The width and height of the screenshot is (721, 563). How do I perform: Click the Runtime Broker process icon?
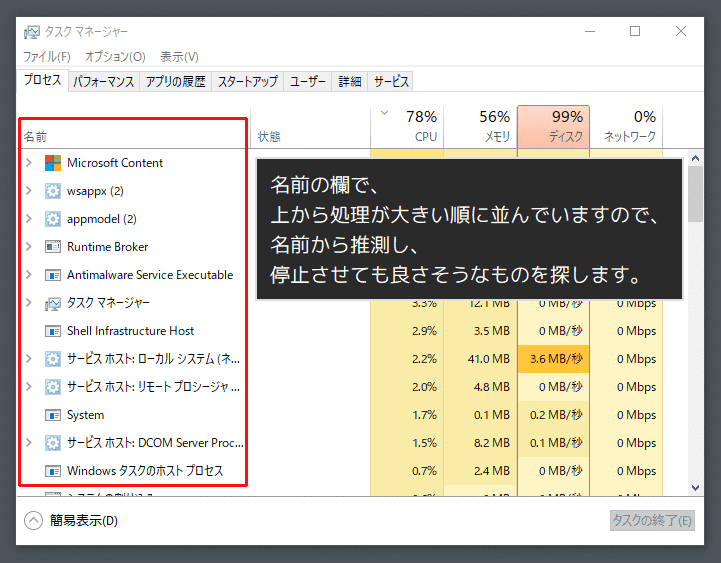pyautogui.click(x=53, y=247)
